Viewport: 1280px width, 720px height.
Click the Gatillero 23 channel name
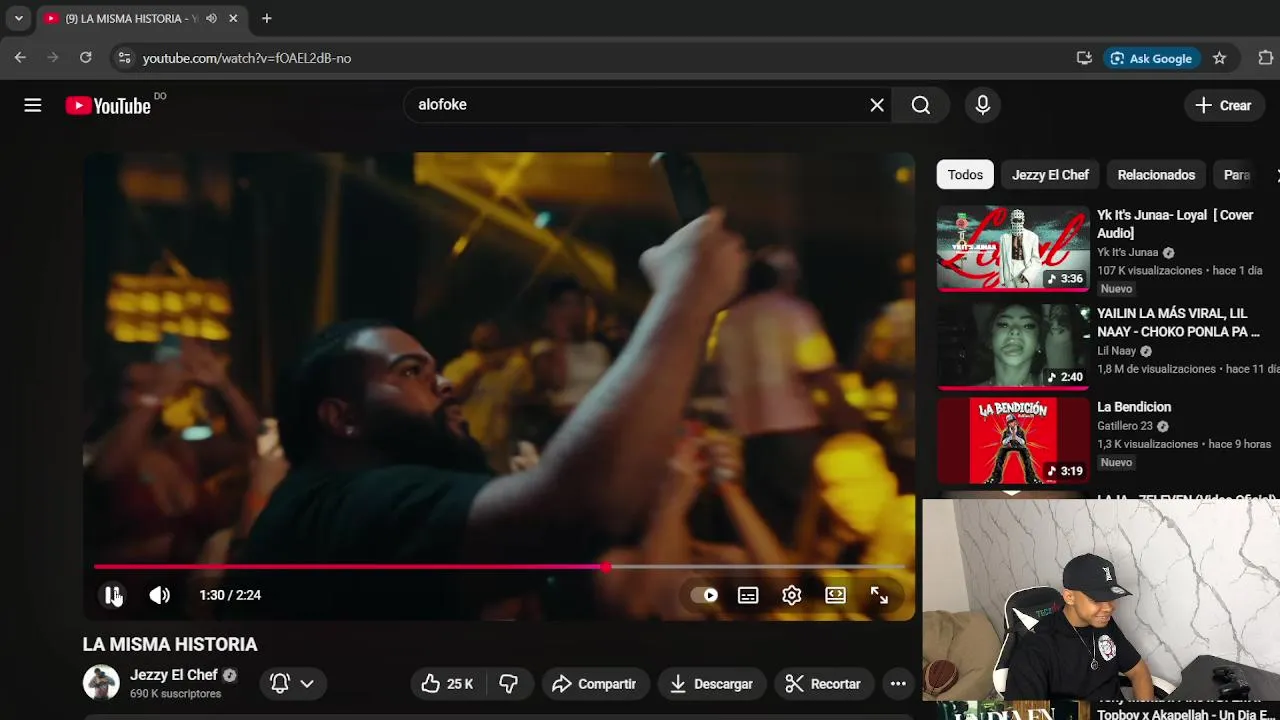(x=1125, y=426)
